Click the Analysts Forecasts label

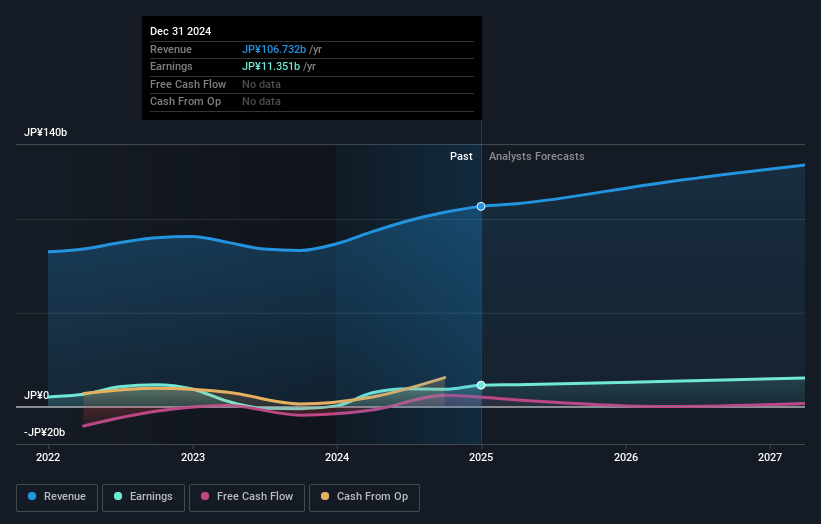537,156
